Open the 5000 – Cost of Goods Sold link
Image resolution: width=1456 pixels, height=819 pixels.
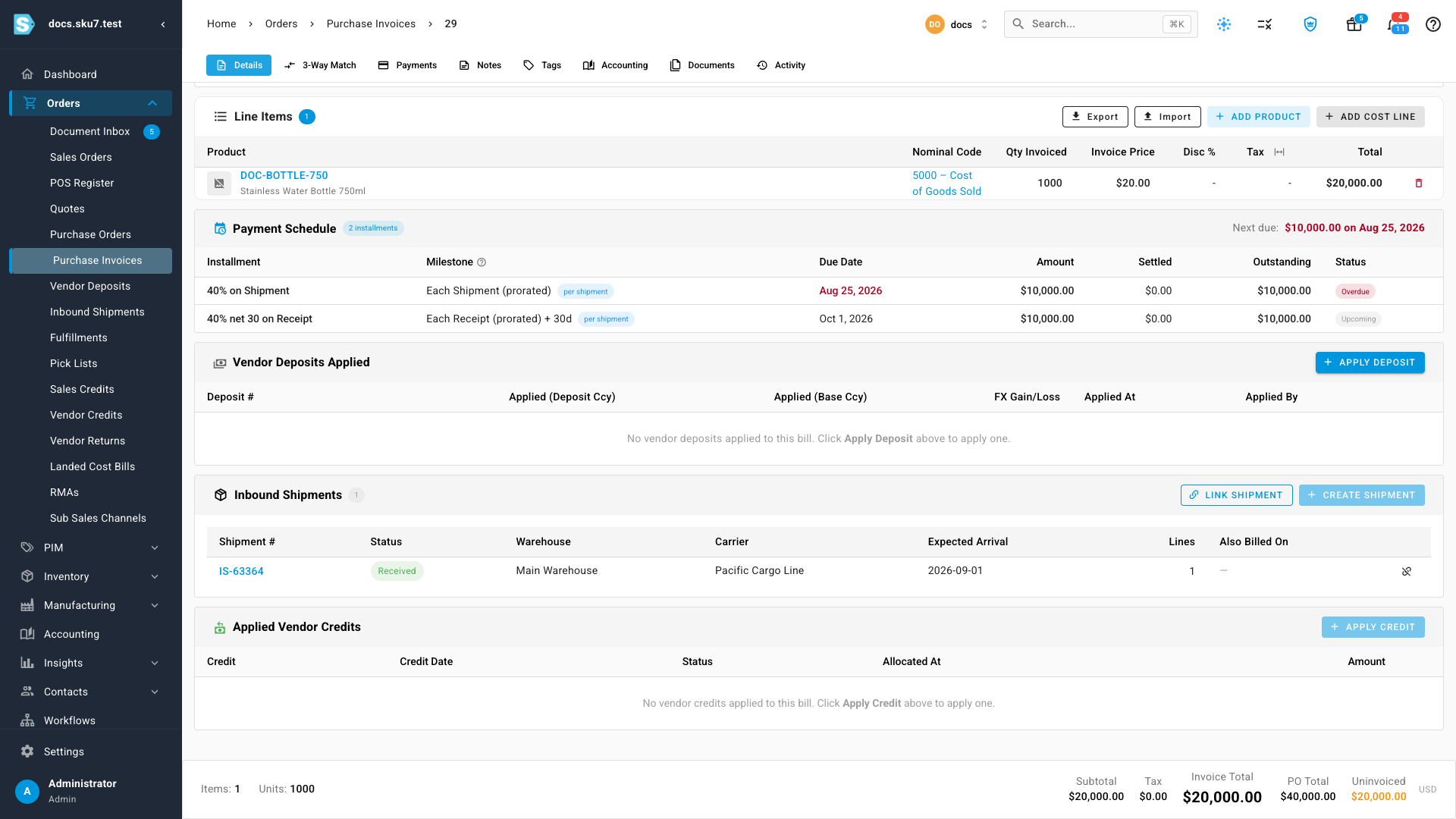[946, 184]
